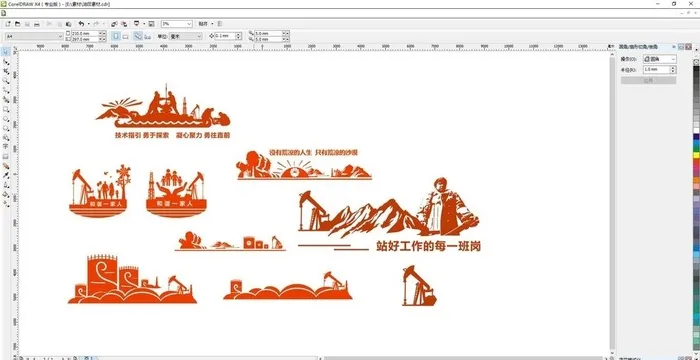Click the Undo arrow in the toolbar
700x360 pixels.
point(81,24)
